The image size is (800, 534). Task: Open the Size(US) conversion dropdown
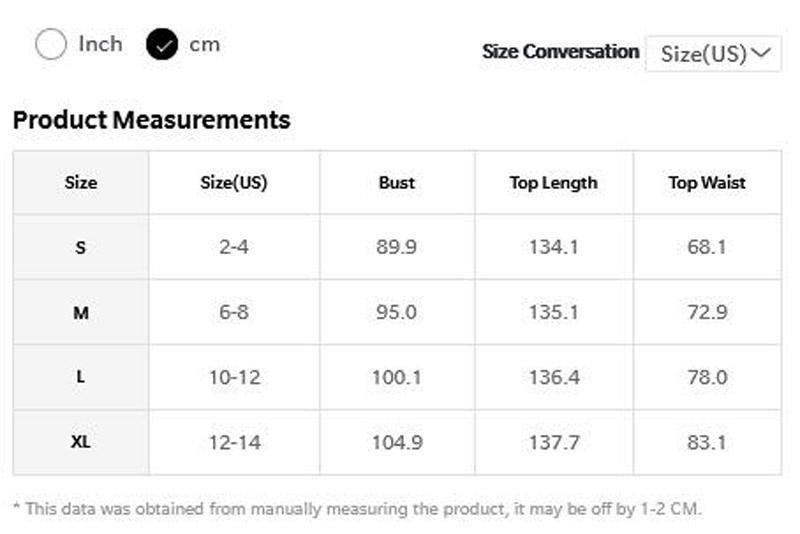[x=713, y=53]
